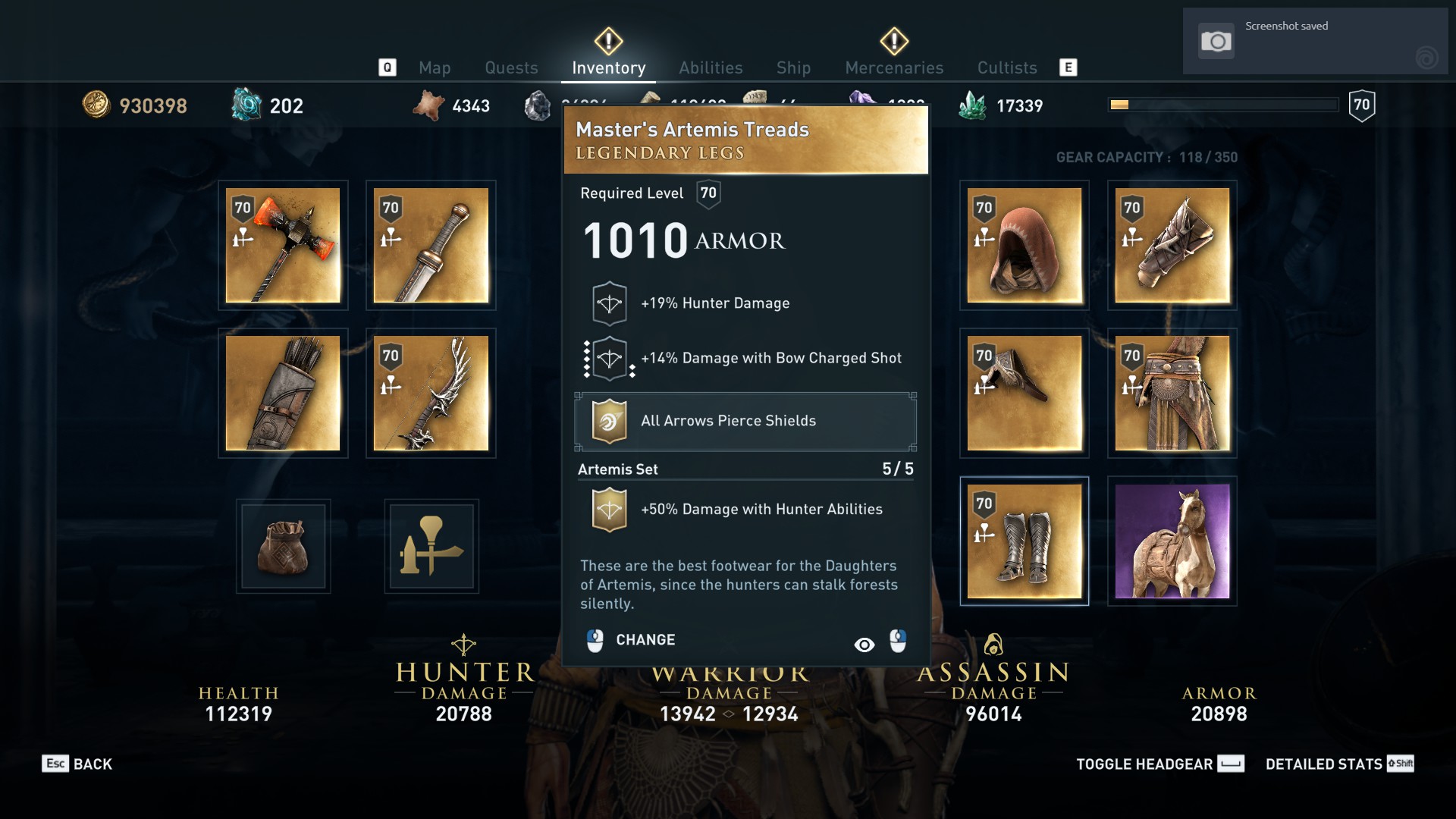This screenshot has height=819, width=1456.
Task: Select the horse mount slot
Action: click(x=1172, y=541)
